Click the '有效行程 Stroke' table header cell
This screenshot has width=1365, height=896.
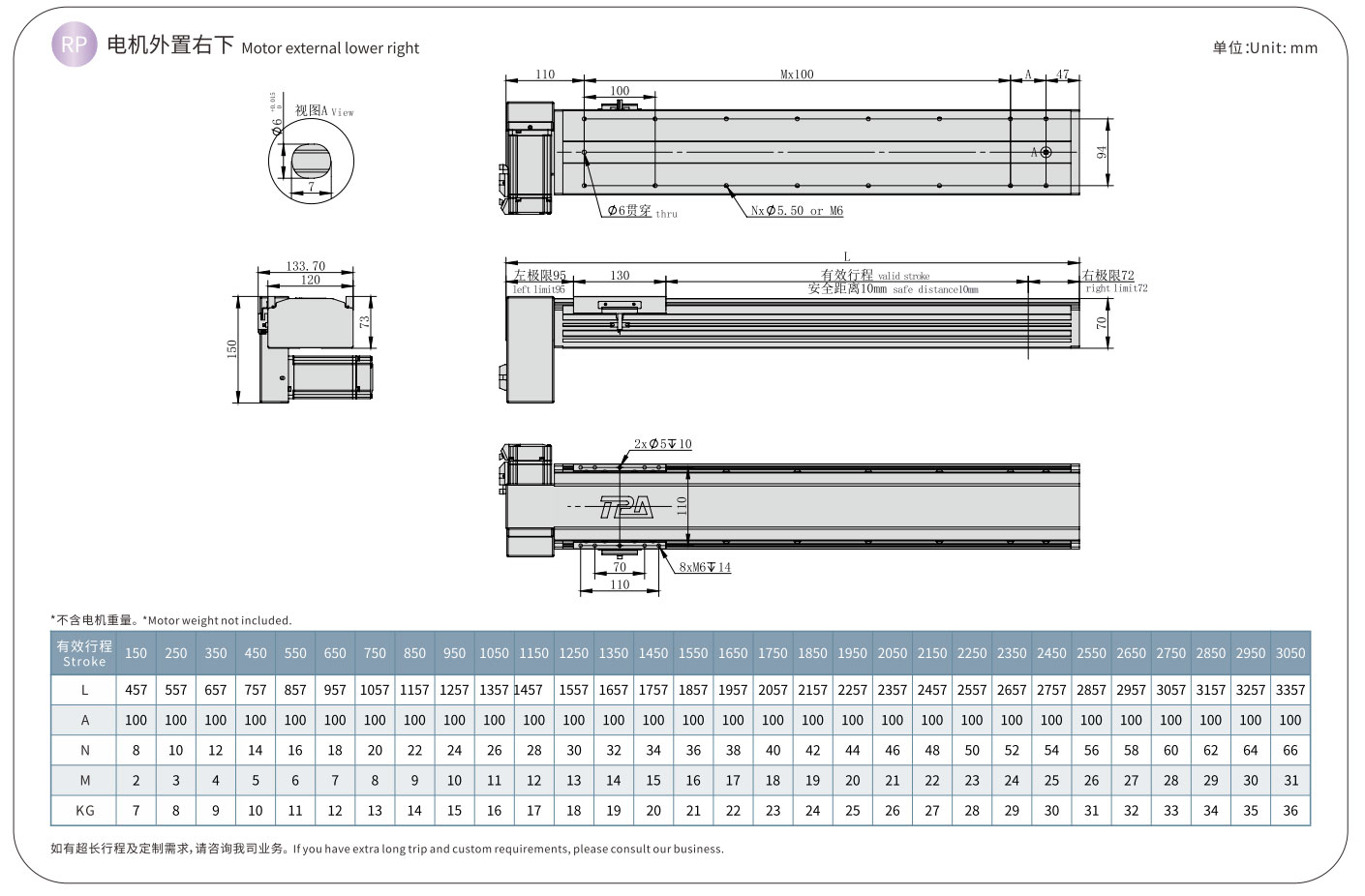pos(84,653)
